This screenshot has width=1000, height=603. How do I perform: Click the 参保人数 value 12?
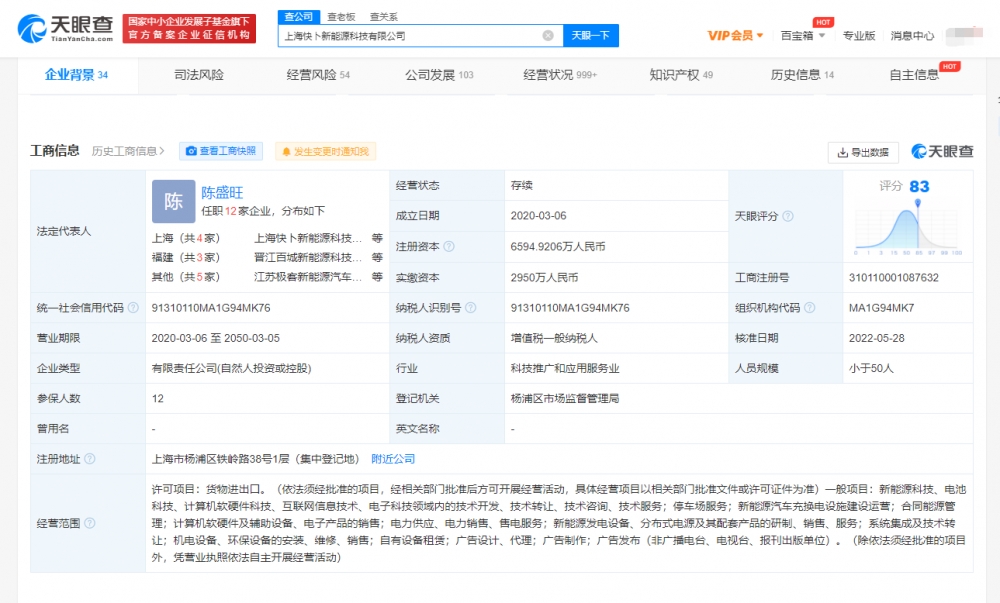tap(158, 399)
